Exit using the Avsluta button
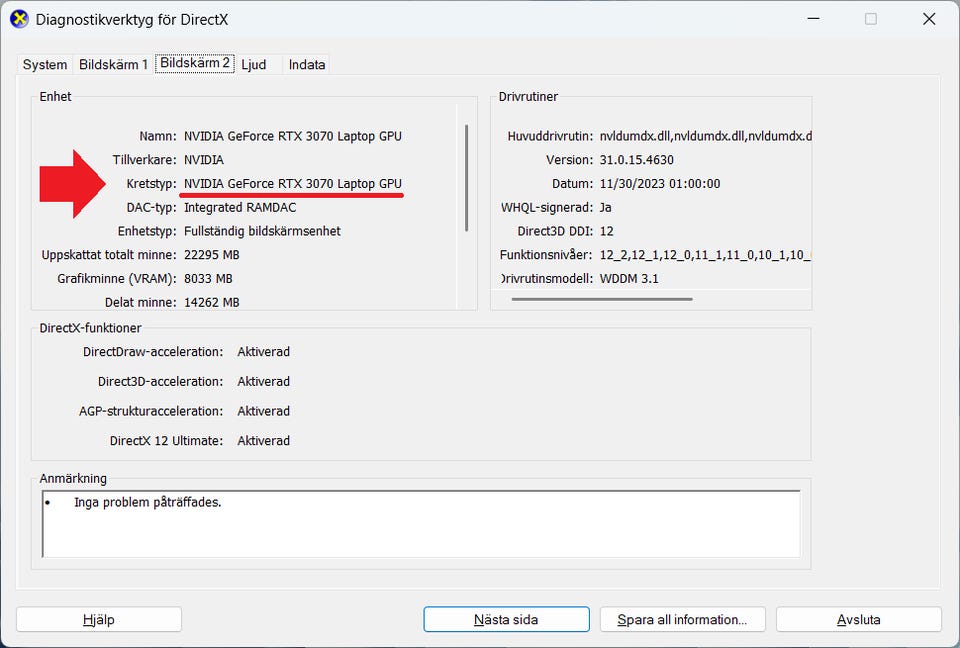960x648 pixels. (858, 620)
